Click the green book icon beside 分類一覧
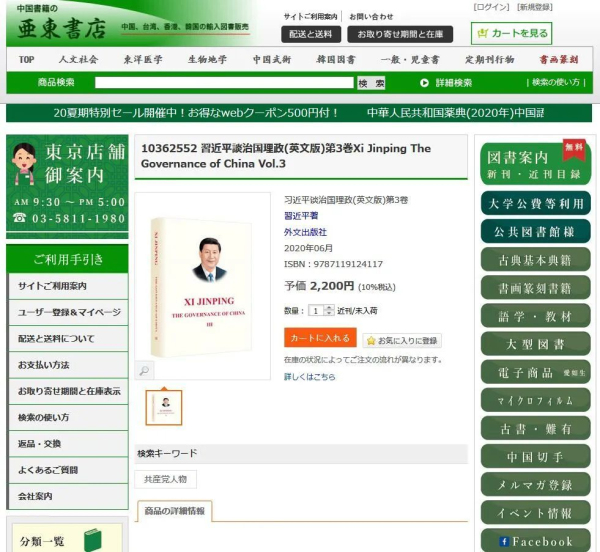The height and width of the screenshot is (552, 600). point(93,540)
